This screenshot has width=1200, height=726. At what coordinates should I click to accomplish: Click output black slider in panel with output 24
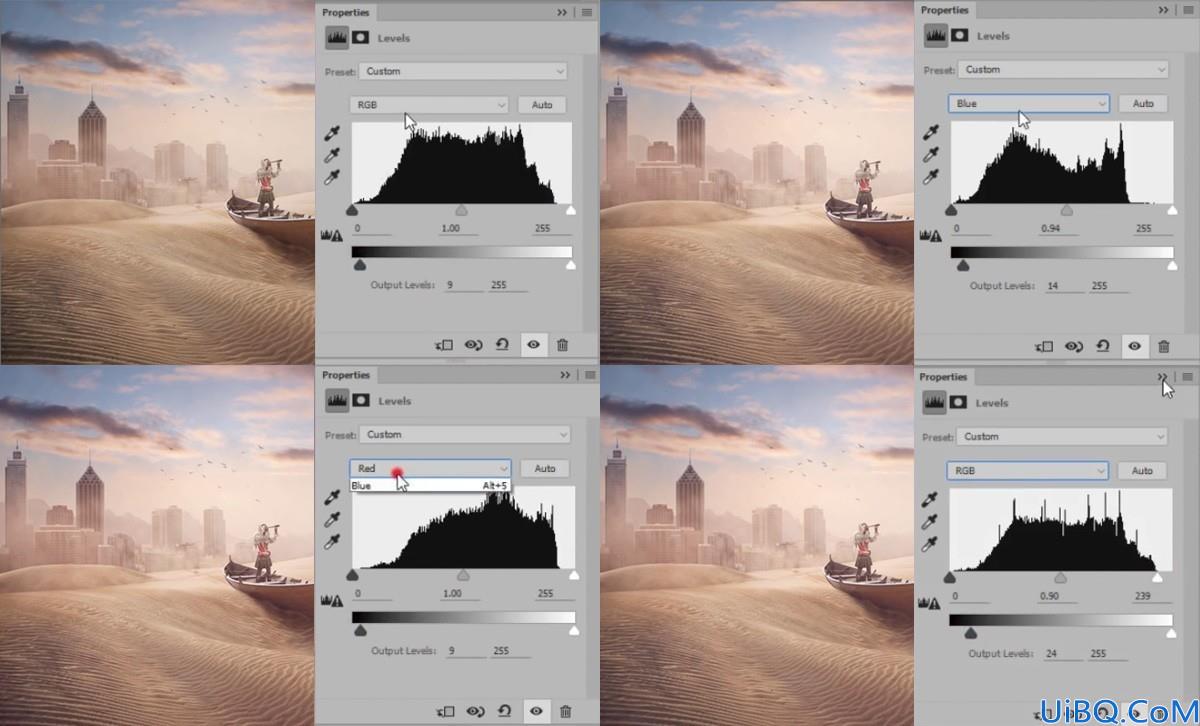click(969, 633)
